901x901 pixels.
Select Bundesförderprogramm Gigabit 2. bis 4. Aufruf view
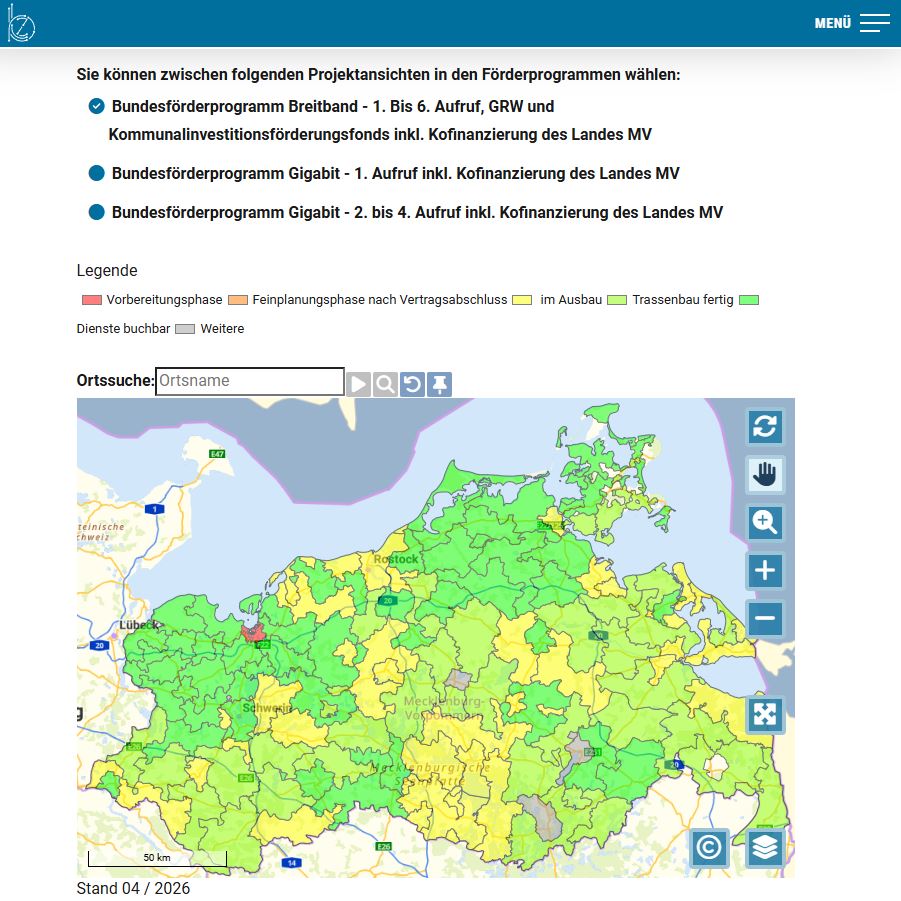coord(96,212)
